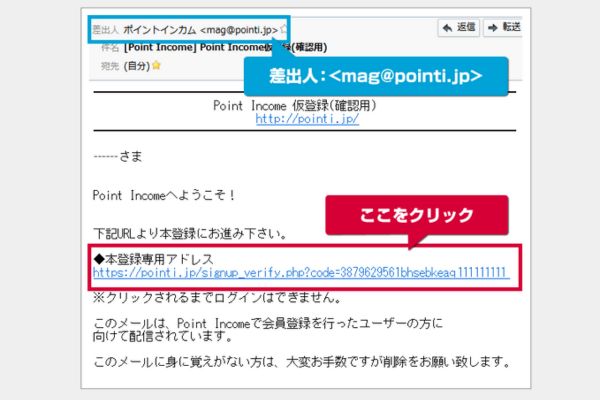Click the text 下記URLより本登録にお進み下さい。
600x400 pixels.
point(190,233)
